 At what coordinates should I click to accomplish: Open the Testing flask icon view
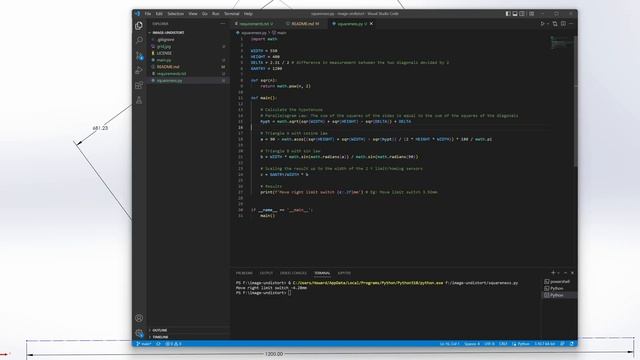coord(139,100)
